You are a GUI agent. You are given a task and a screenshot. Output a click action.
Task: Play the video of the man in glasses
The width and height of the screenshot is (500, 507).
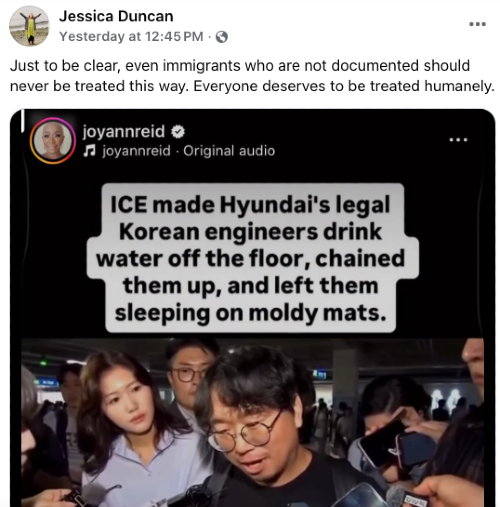pos(252,422)
